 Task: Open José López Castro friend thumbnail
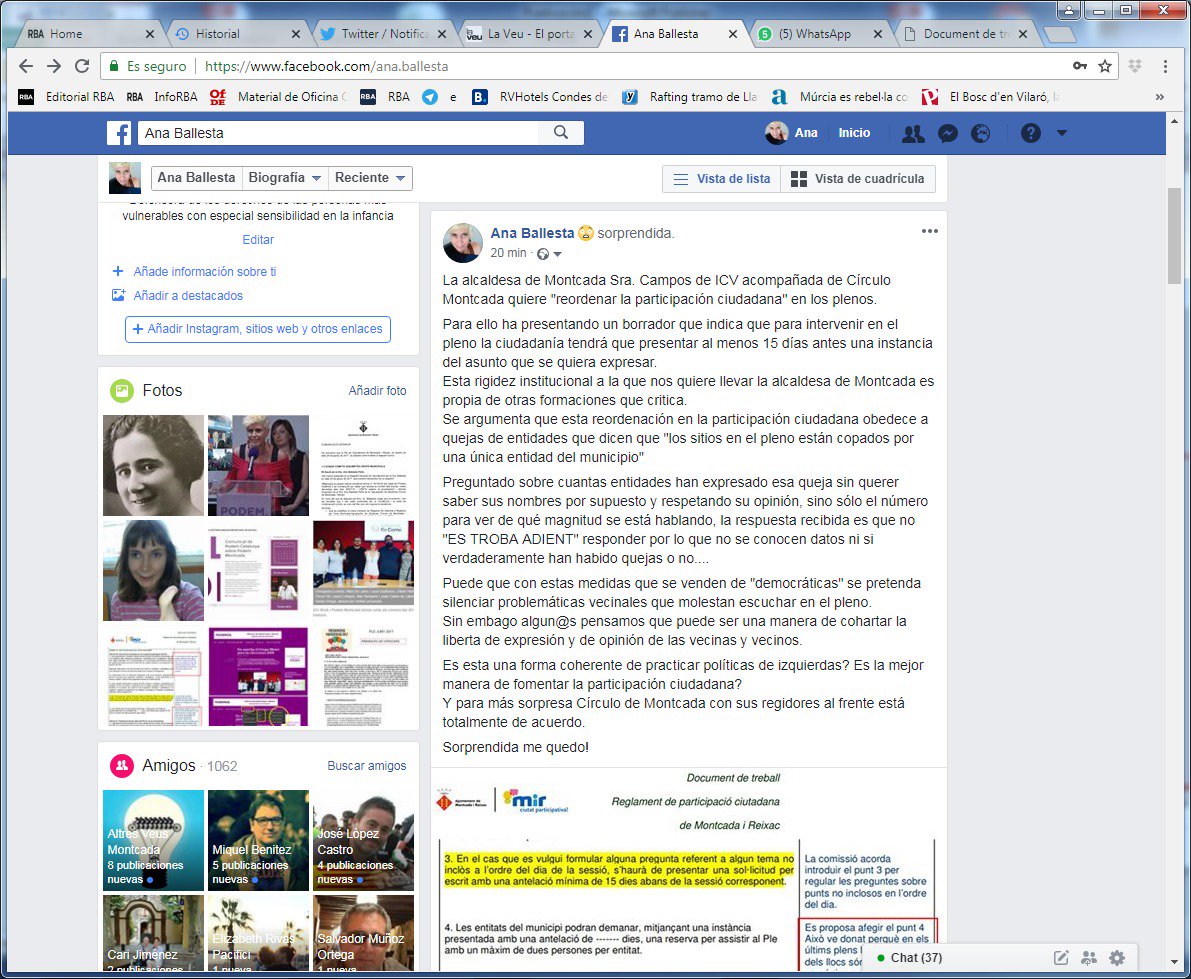pyautogui.click(x=363, y=840)
